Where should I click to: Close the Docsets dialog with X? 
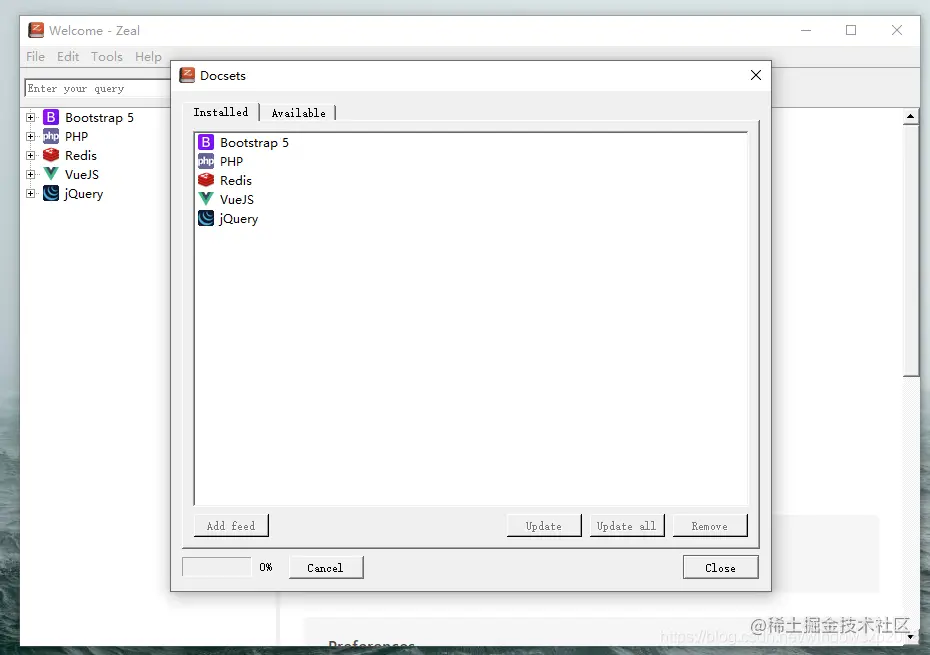pos(756,75)
